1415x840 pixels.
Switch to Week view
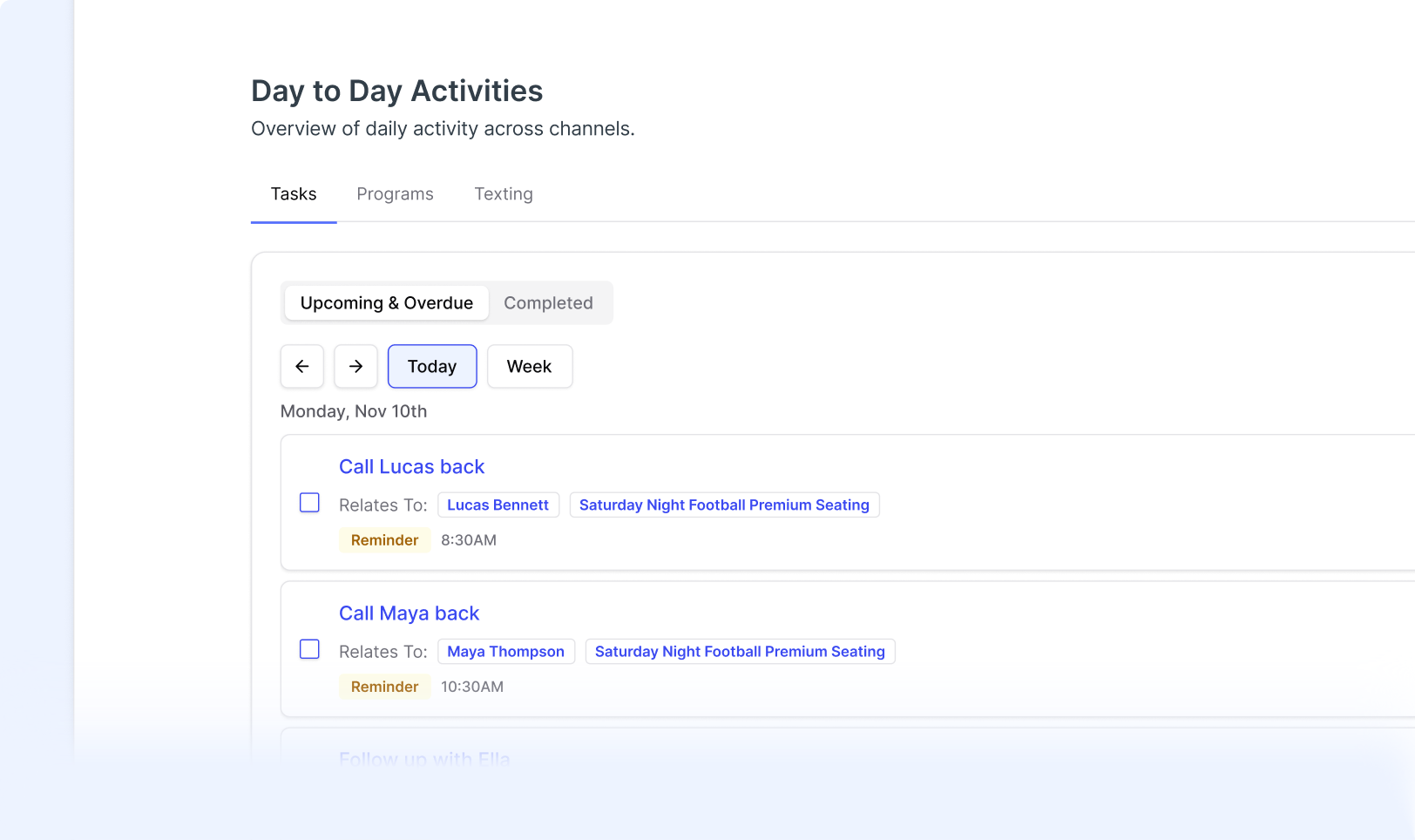tap(530, 366)
